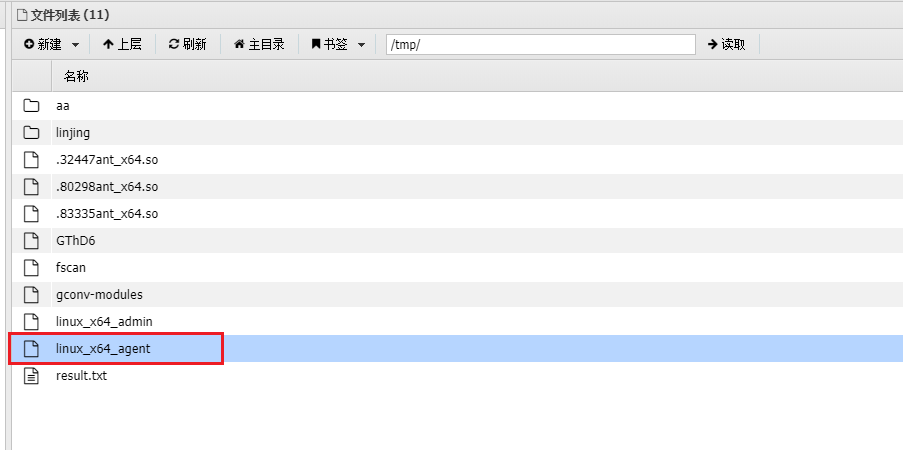This screenshot has width=903, height=450.
Task: Open the 书签 bookmark dropdown arrow
Action: 361,45
